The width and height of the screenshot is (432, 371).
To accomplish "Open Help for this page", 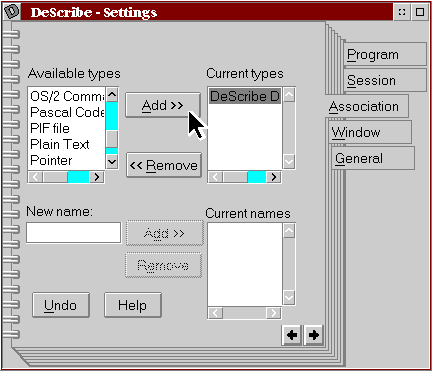I will pos(133,305).
